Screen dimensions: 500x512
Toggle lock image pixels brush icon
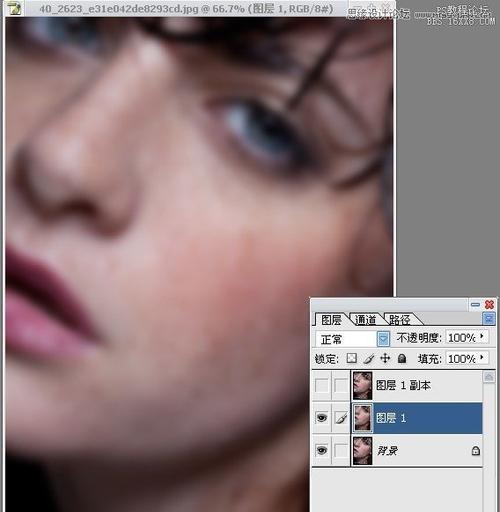click(x=368, y=359)
